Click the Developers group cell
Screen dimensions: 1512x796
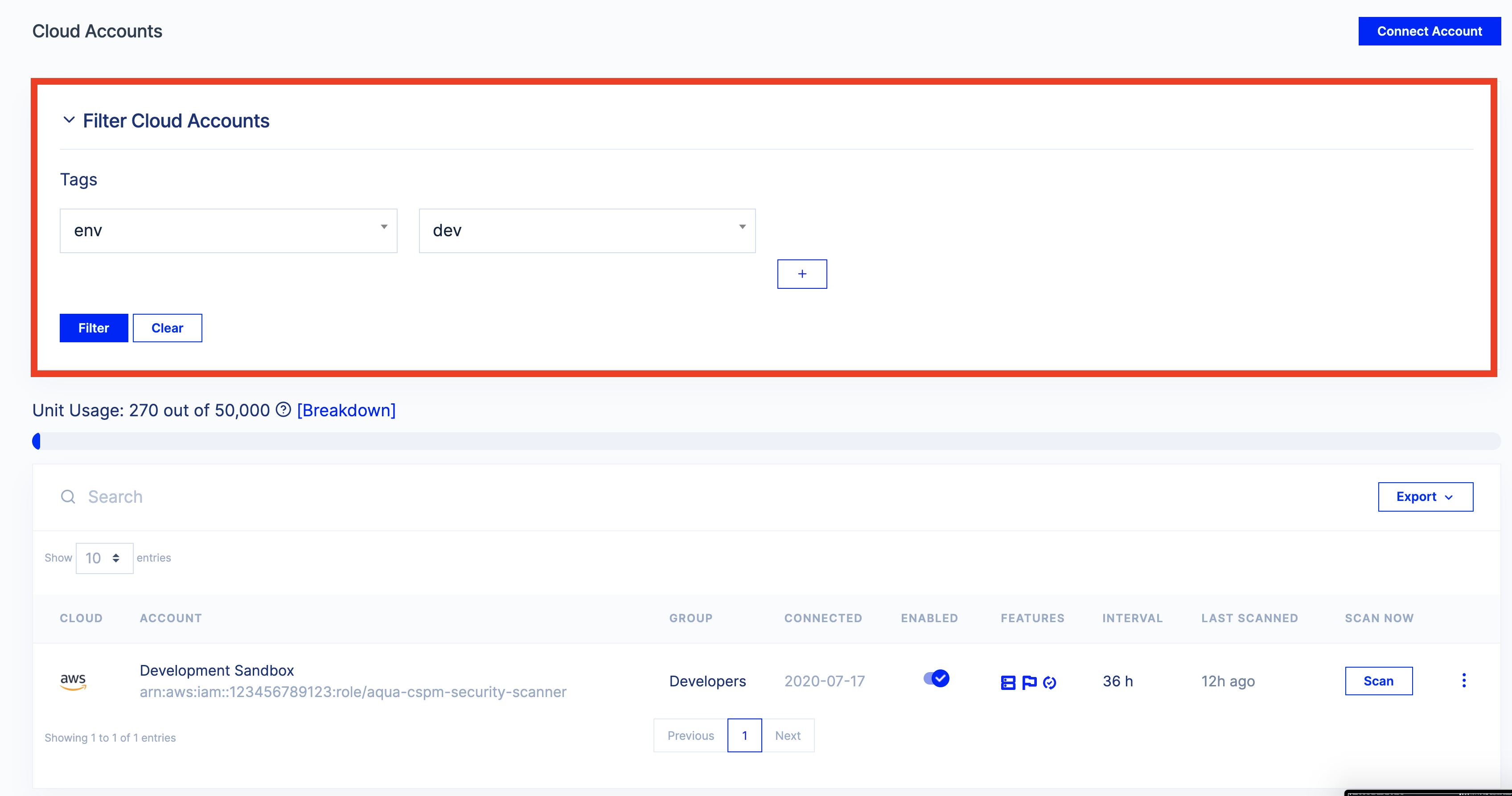coord(707,681)
